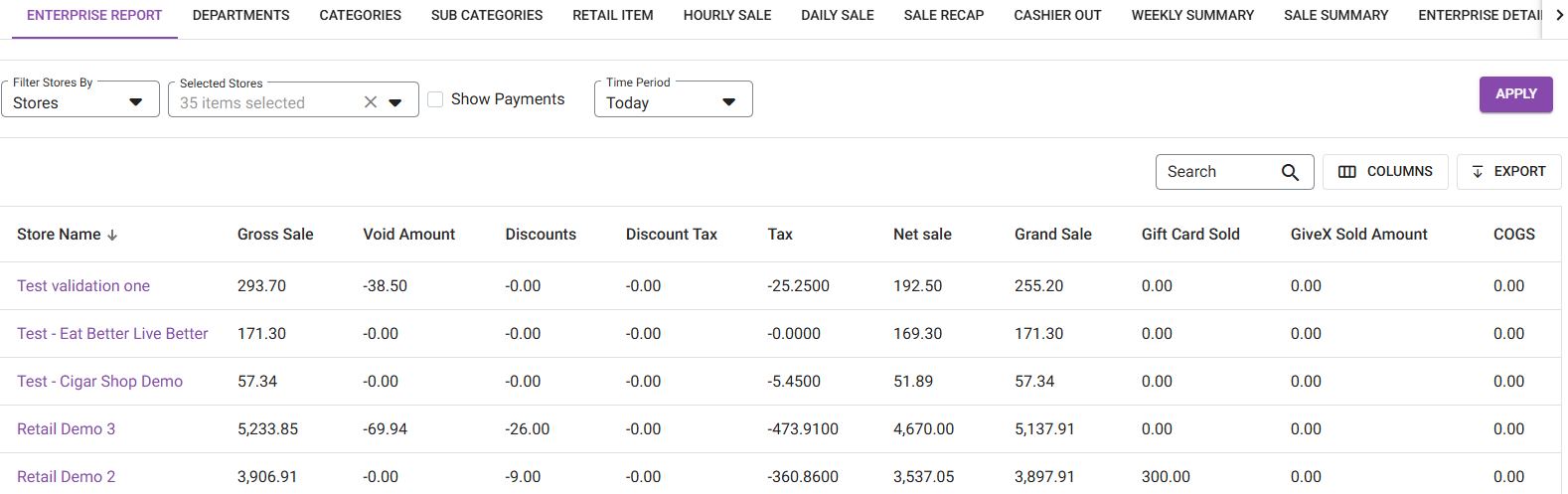
Task: Open the Columns chooser
Action: tap(1385, 172)
